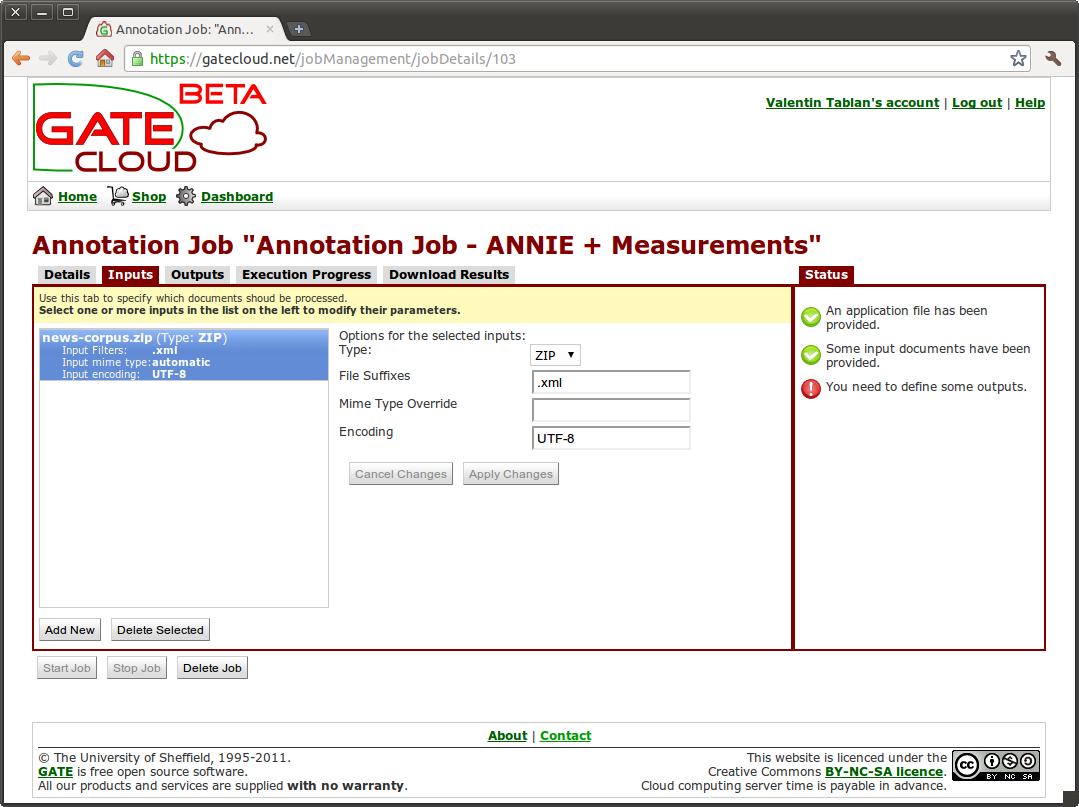The width and height of the screenshot is (1079, 807).
Task: Click the Delete Selected button
Action: [x=160, y=630]
